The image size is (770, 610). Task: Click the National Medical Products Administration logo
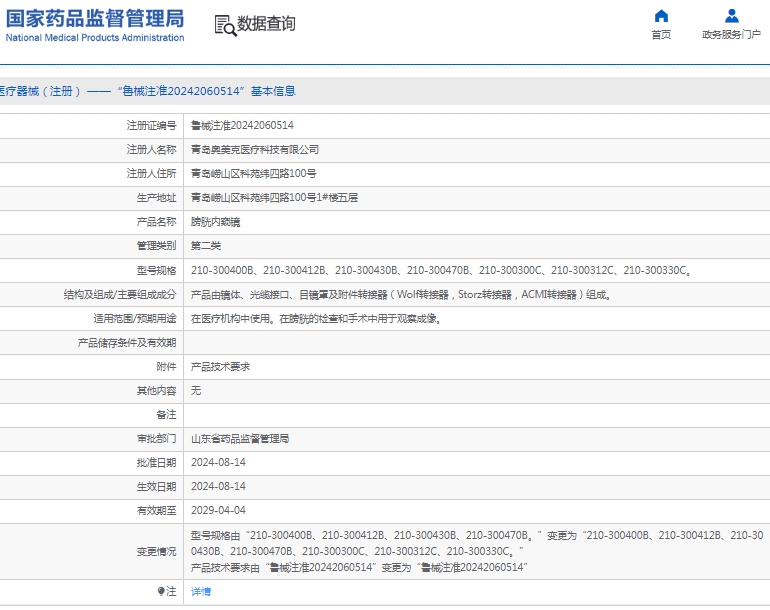(95, 25)
